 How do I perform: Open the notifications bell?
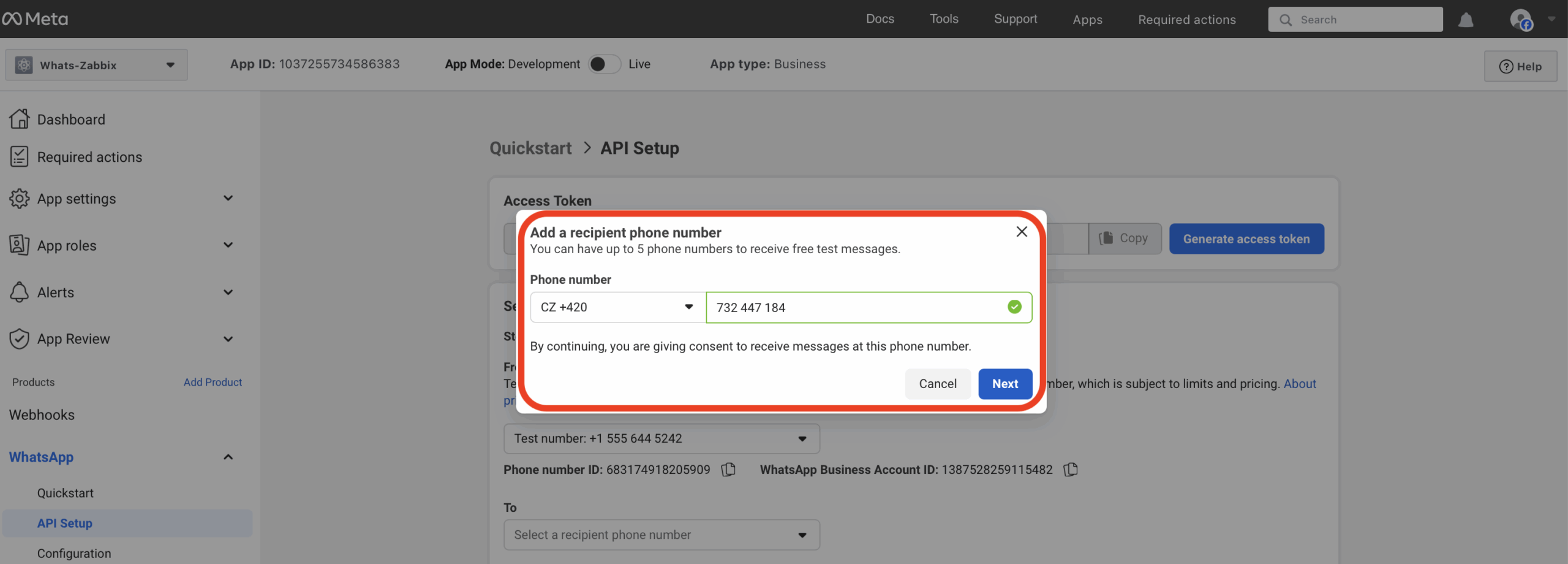(1466, 20)
